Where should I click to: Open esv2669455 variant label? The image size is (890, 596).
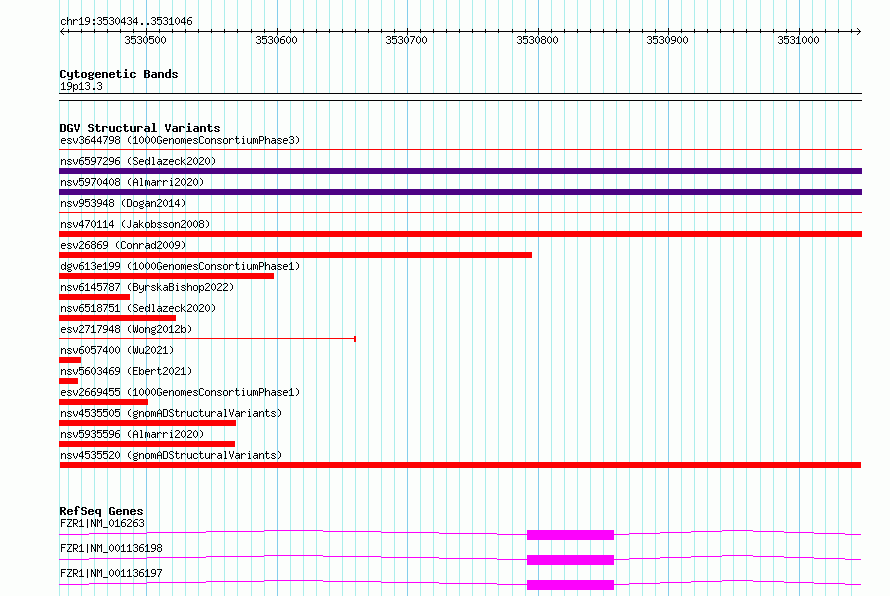coord(180,392)
